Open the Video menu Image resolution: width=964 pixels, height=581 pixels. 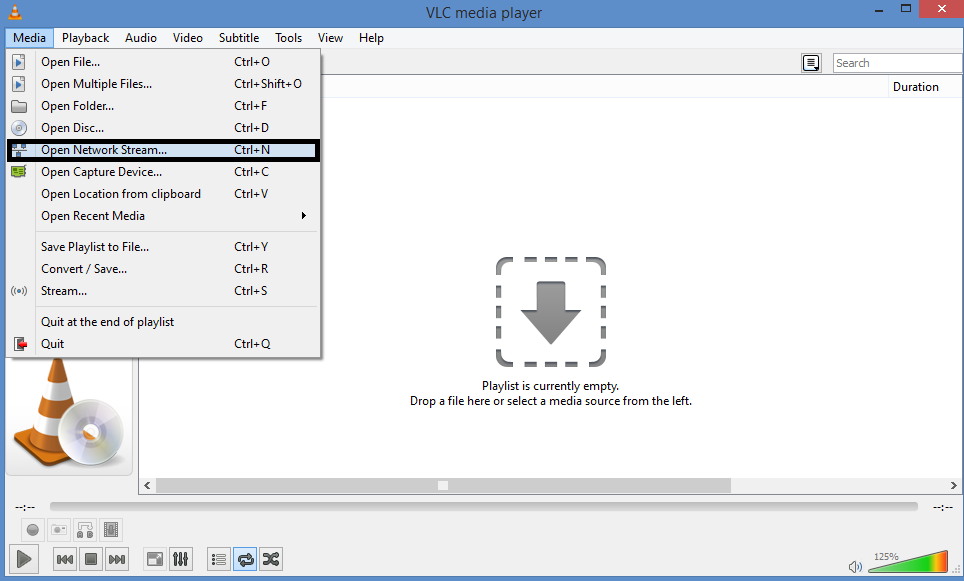188,38
